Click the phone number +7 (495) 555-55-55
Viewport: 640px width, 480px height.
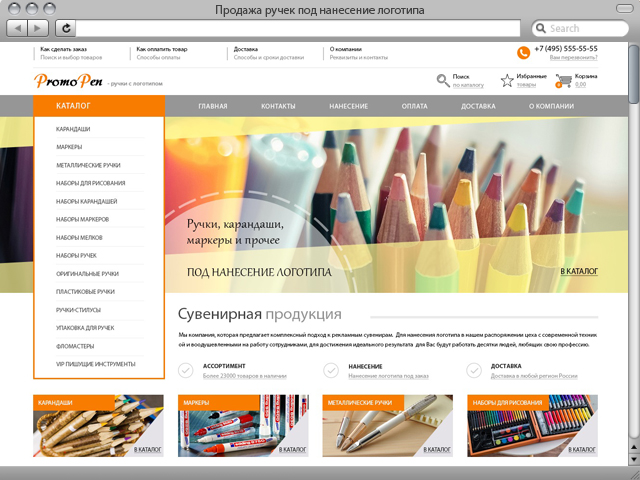(566, 49)
